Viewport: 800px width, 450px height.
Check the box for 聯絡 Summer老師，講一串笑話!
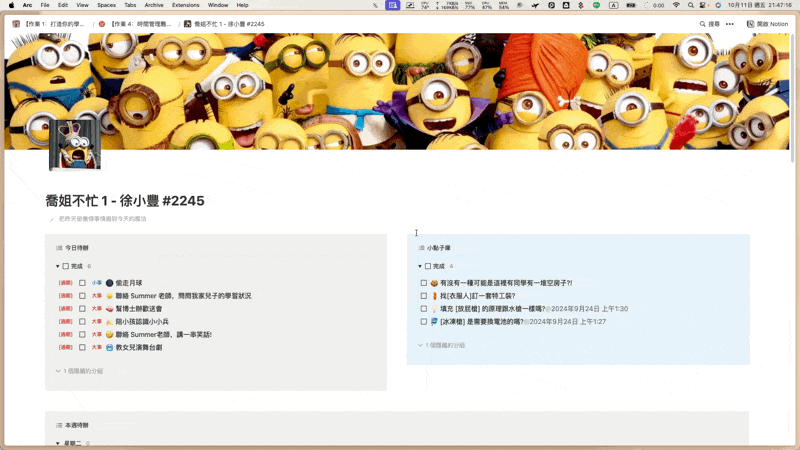click(x=82, y=335)
